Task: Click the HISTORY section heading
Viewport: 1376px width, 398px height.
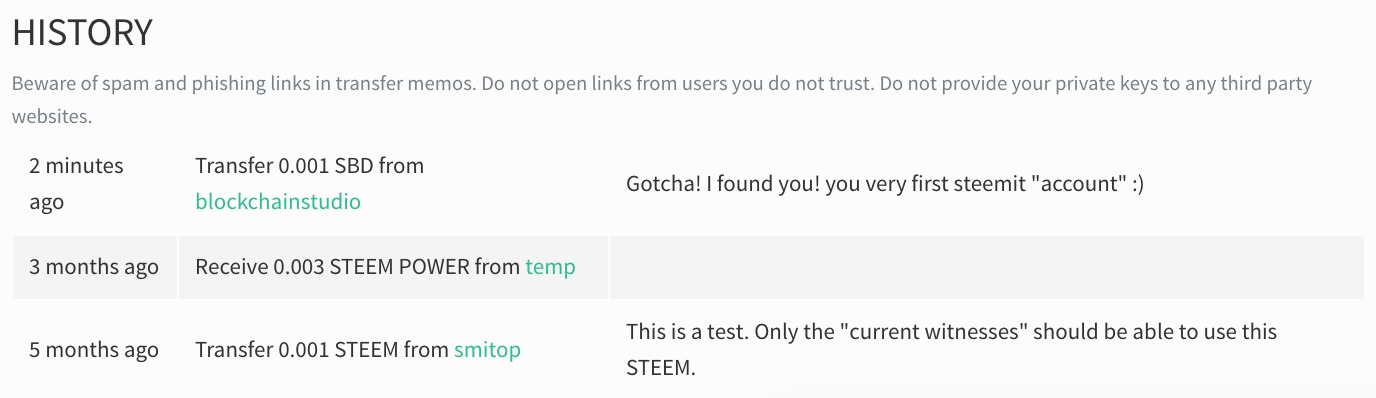Action: click(82, 33)
